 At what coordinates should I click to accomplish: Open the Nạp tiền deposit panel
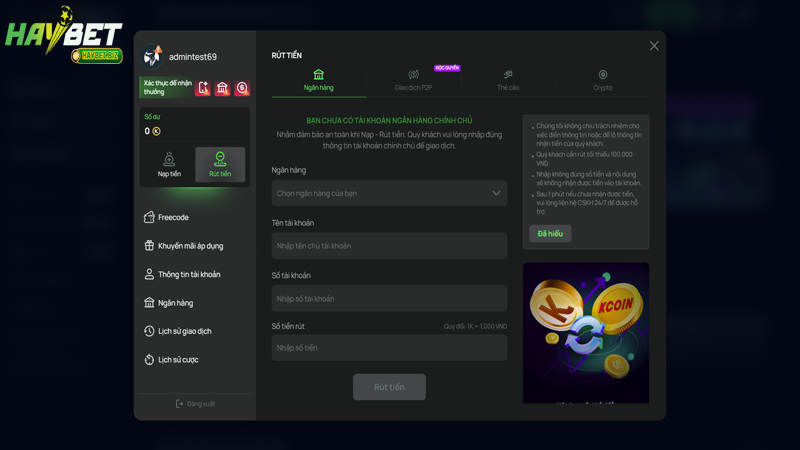(169, 165)
